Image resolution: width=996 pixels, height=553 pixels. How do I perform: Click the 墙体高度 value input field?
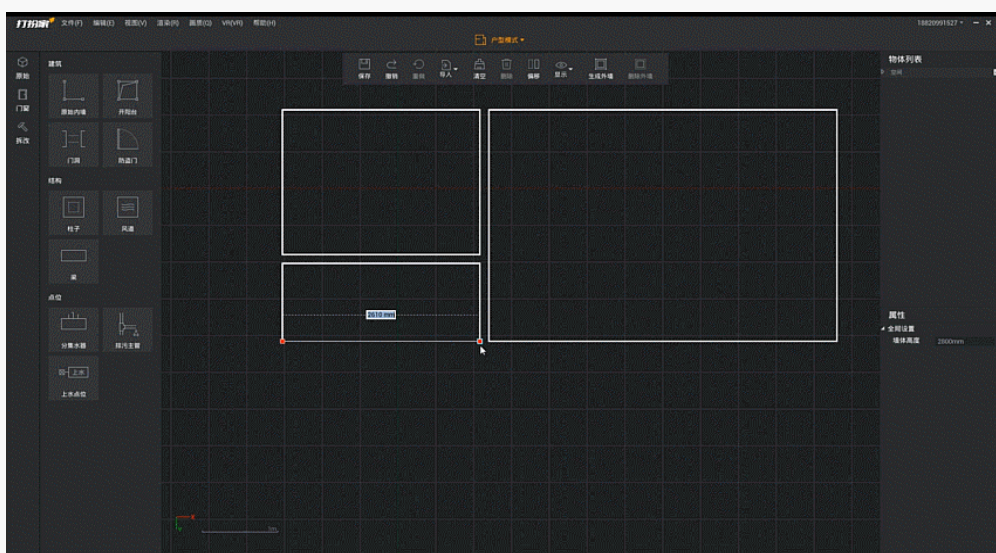[964, 342]
